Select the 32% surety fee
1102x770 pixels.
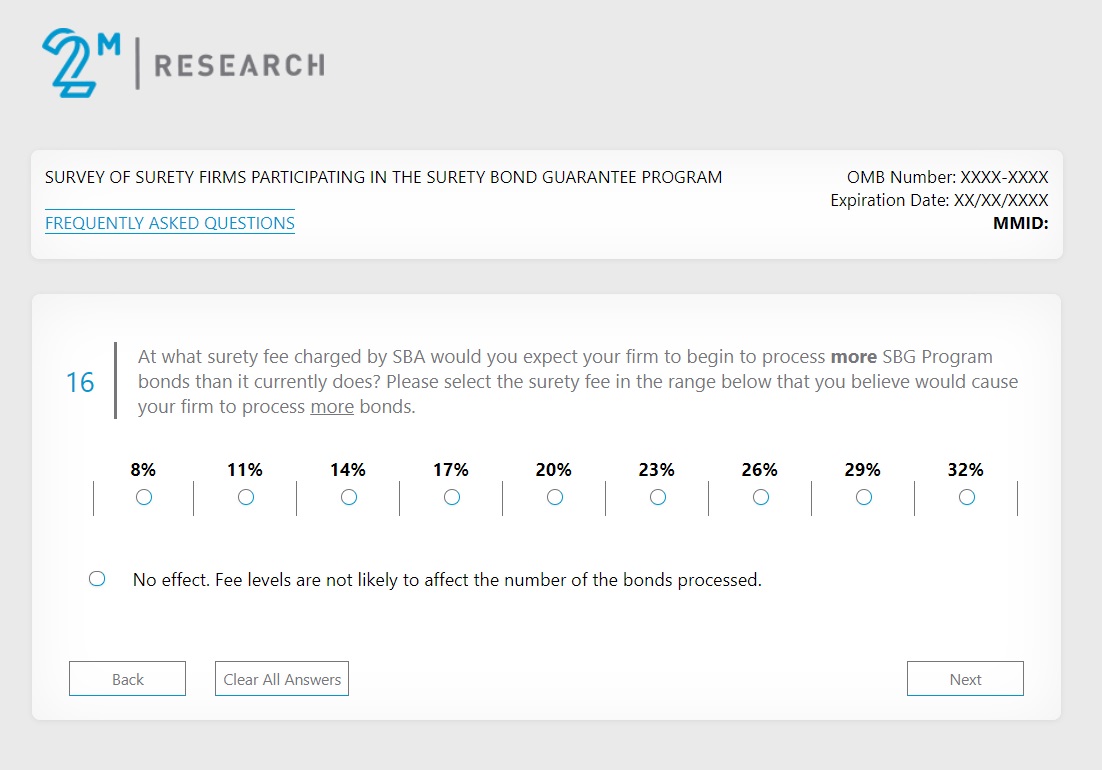[x=967, y=497]
